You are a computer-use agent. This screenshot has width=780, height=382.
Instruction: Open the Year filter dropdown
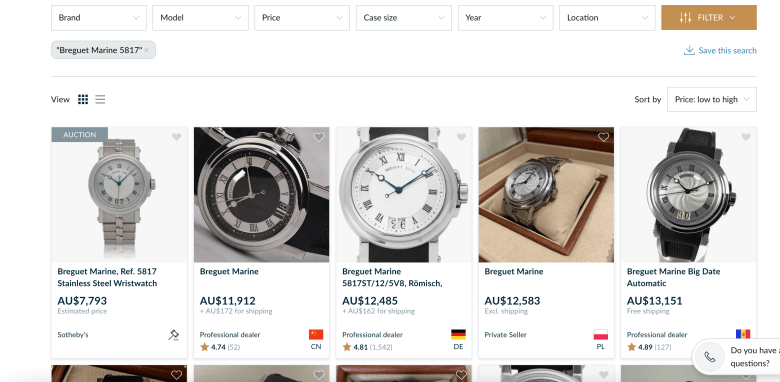(x=505, y=18)
